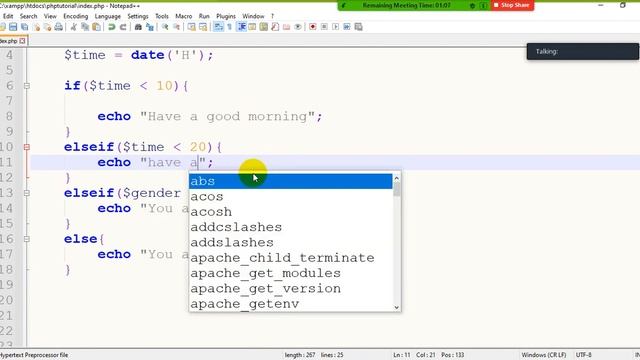Viewport: 640px width, 360px height.
Task: Click the Zoom In magnifier icon
Action: click(x=165, y=27)
